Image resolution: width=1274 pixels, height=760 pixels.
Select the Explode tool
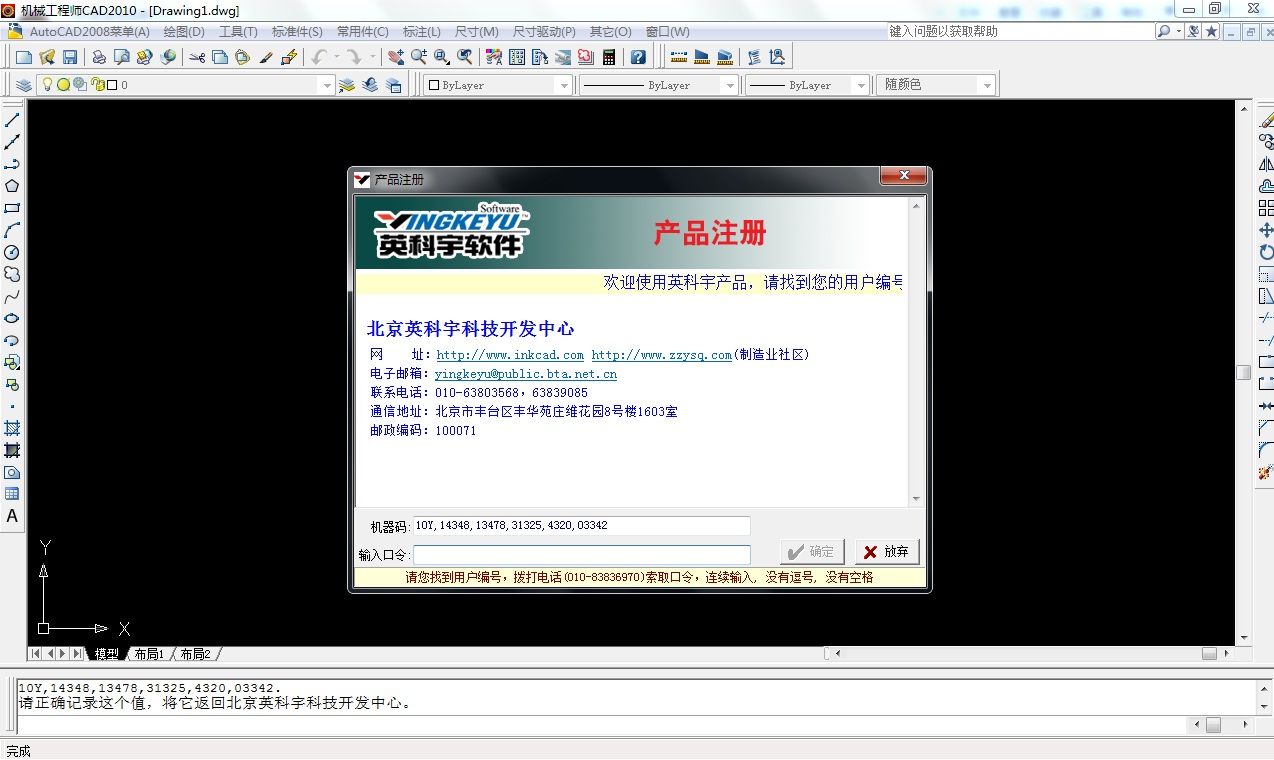(x=1266, y=472)
